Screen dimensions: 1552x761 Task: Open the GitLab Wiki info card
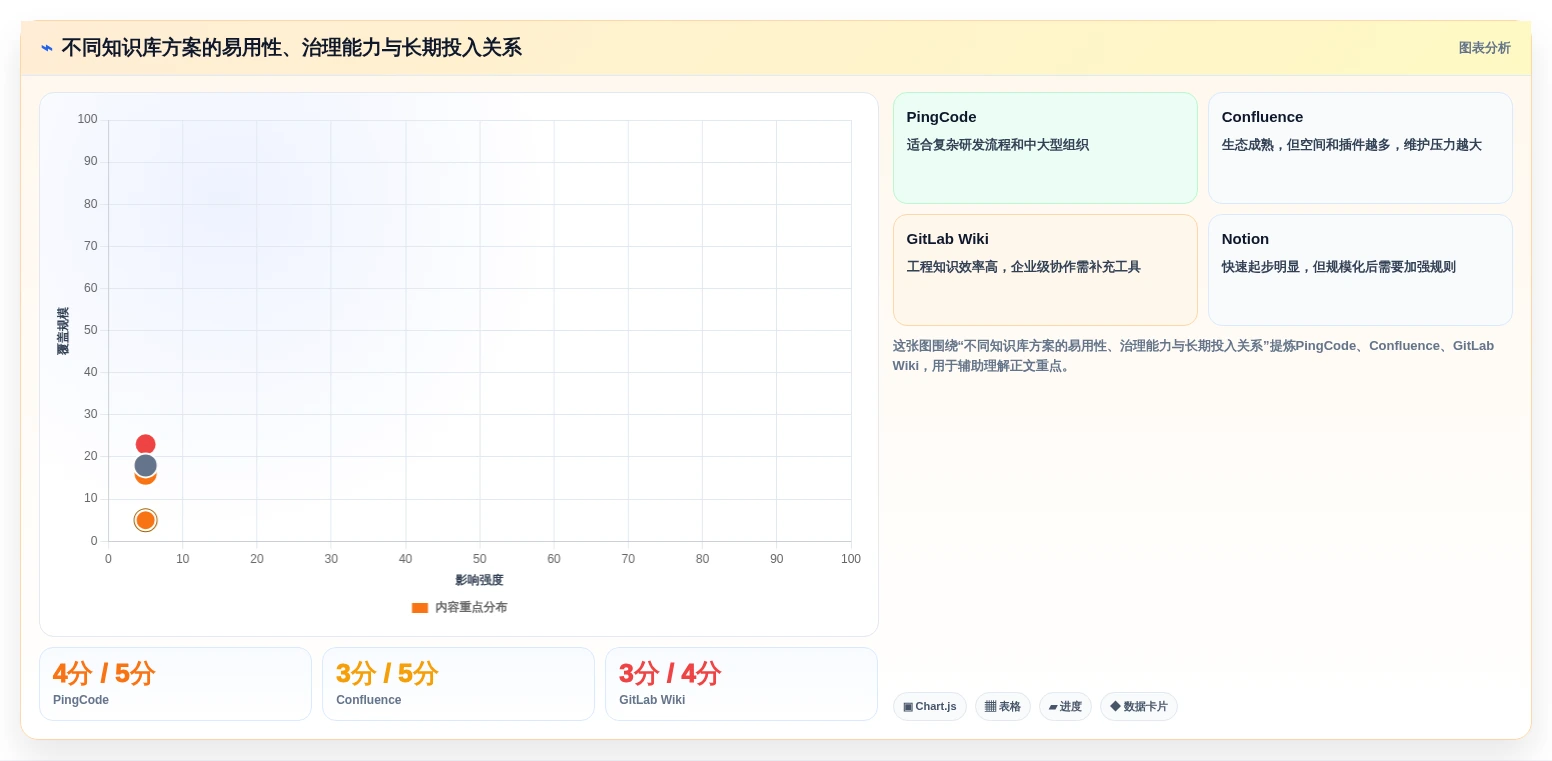(1045, 270)
